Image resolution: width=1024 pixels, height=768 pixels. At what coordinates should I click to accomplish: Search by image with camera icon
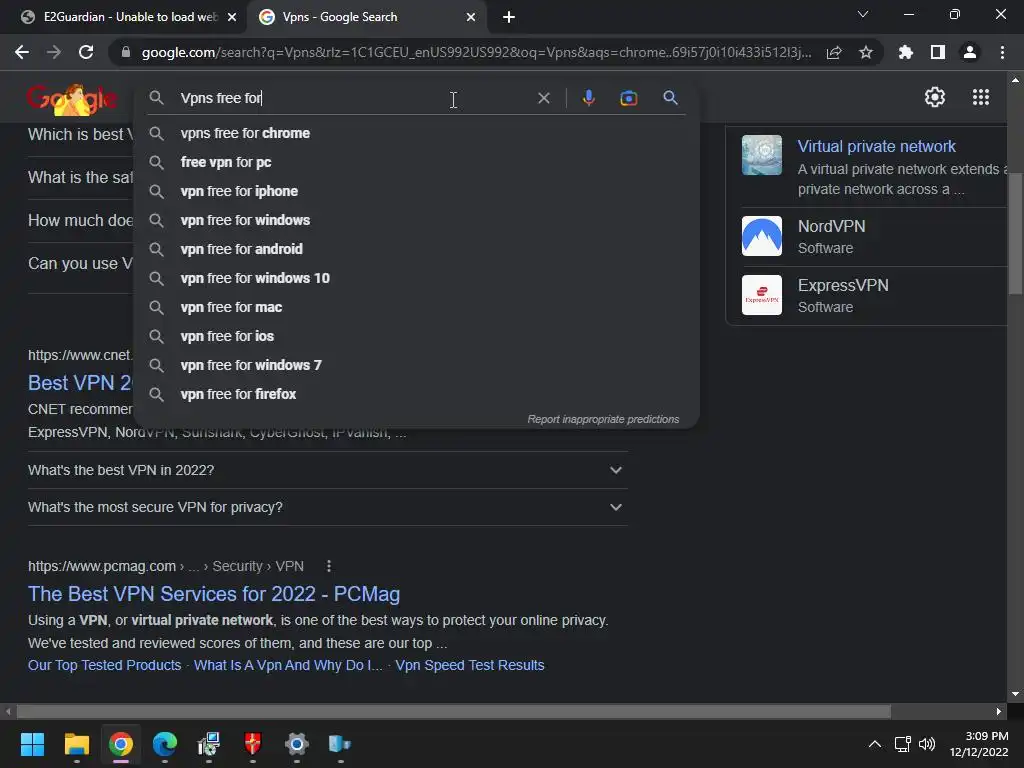point(628,98)
